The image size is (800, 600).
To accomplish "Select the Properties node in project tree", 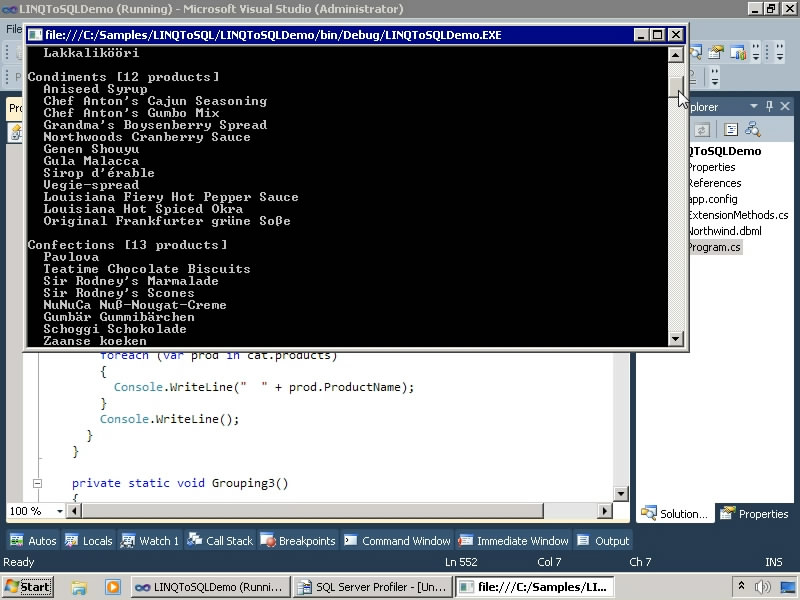I will tap(711, 167).
